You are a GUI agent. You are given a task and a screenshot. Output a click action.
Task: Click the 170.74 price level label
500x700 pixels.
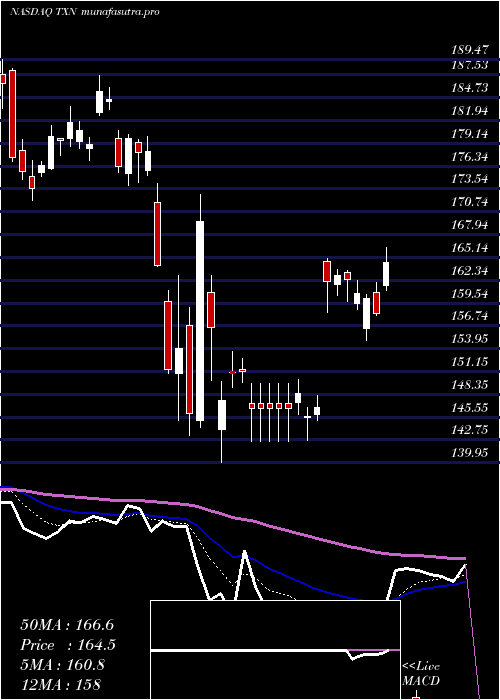coord(469,202)
